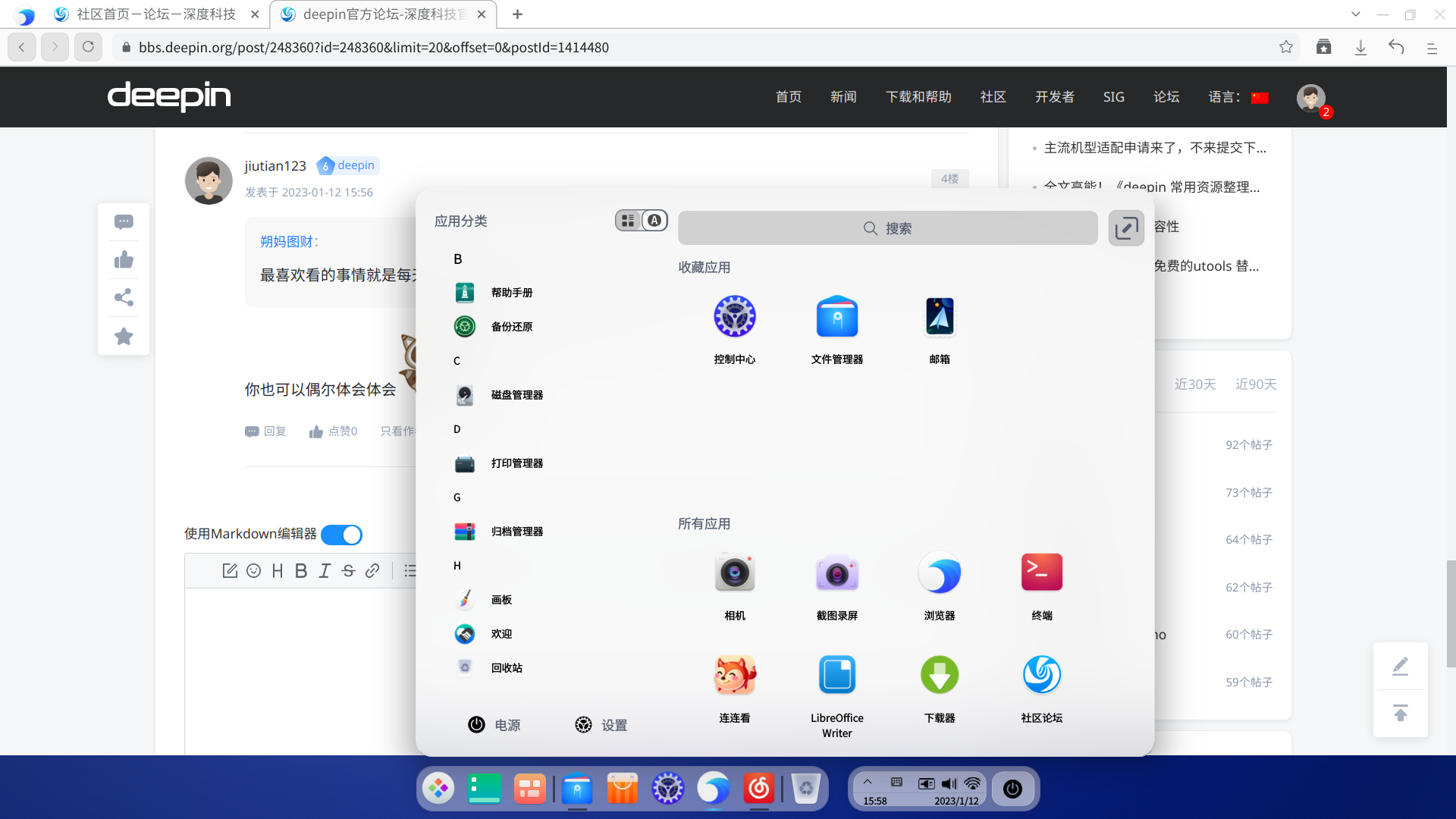
Task: Open the Downloader app icon
Action: 939,676
